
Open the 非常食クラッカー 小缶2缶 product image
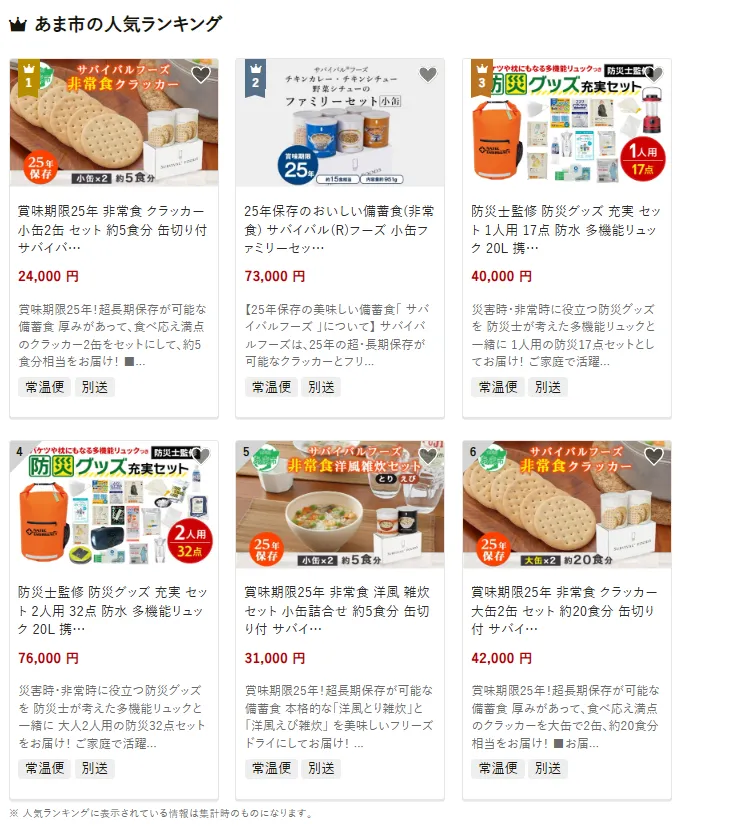pos(114,122)
